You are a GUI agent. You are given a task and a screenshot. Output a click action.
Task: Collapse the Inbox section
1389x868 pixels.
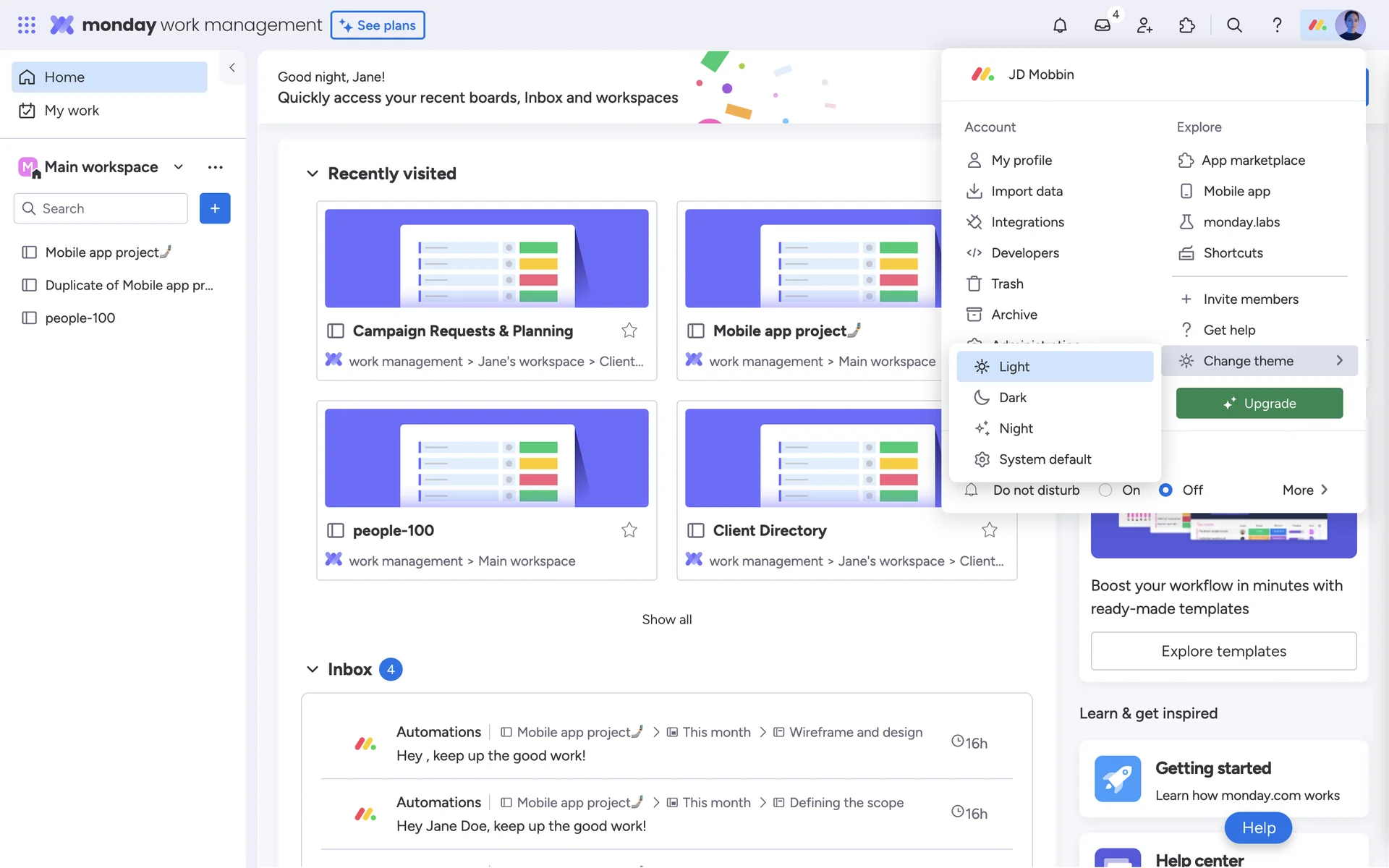(x=313, y=669)
